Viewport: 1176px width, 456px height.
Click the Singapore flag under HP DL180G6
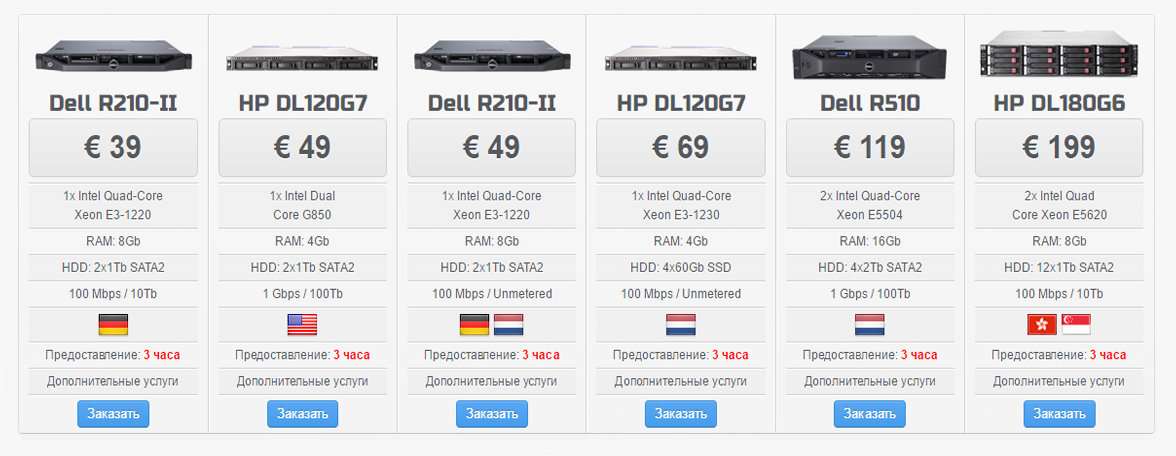point(1076,325)
